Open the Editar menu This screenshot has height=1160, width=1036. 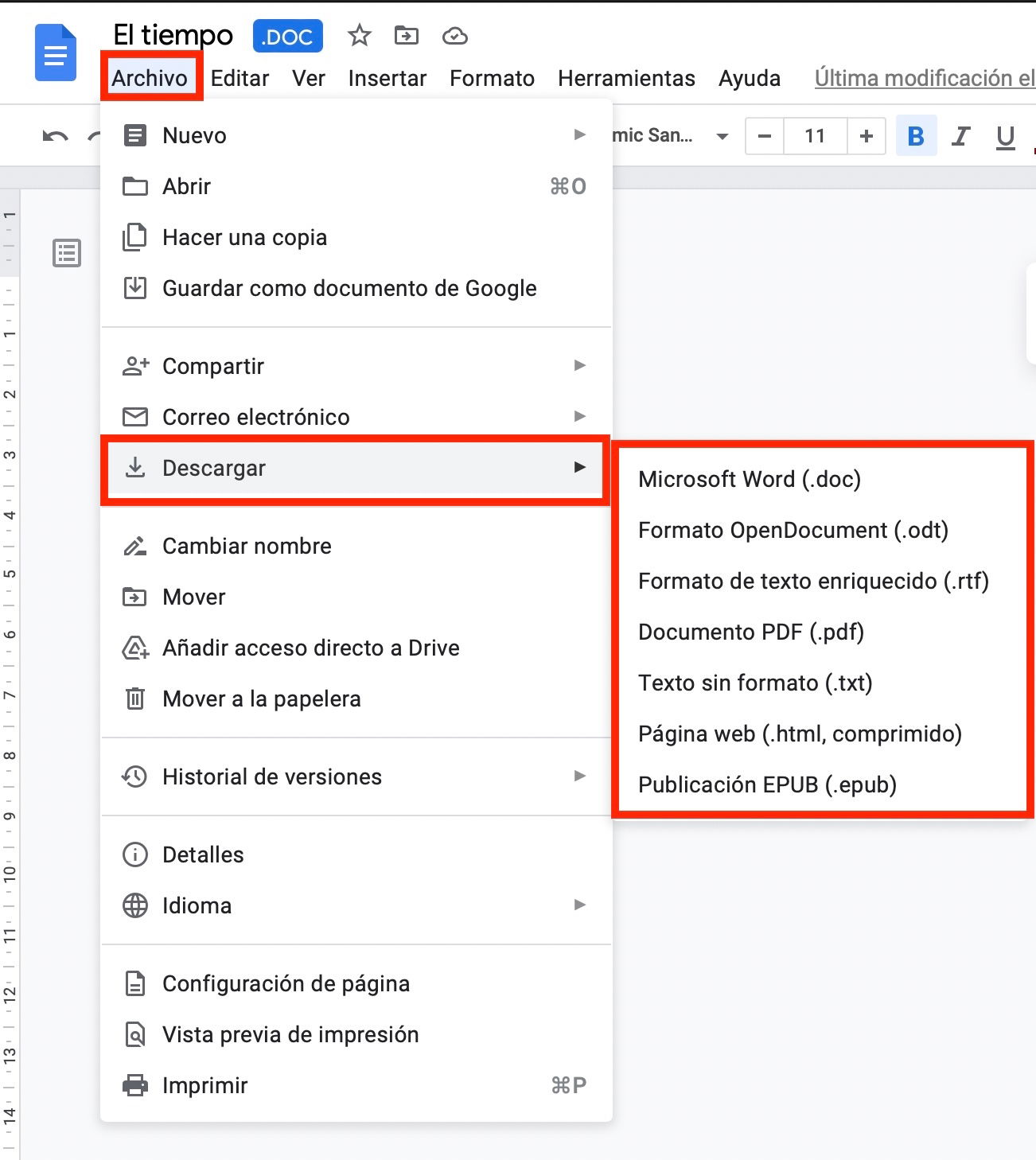(240, 78)
